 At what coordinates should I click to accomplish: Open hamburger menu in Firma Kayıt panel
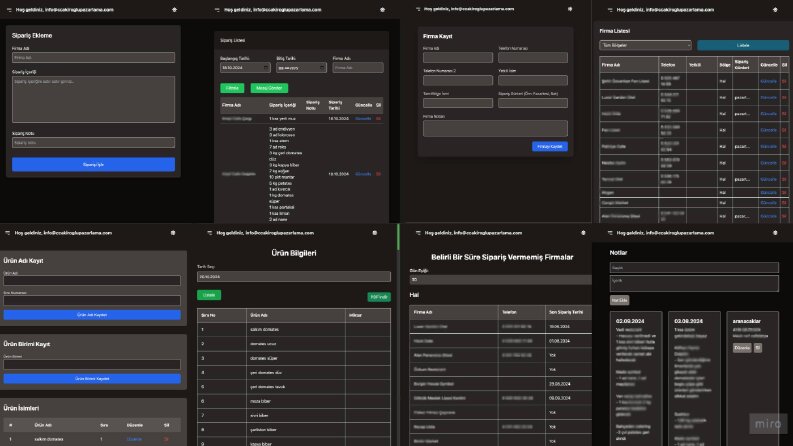[418, 9]
